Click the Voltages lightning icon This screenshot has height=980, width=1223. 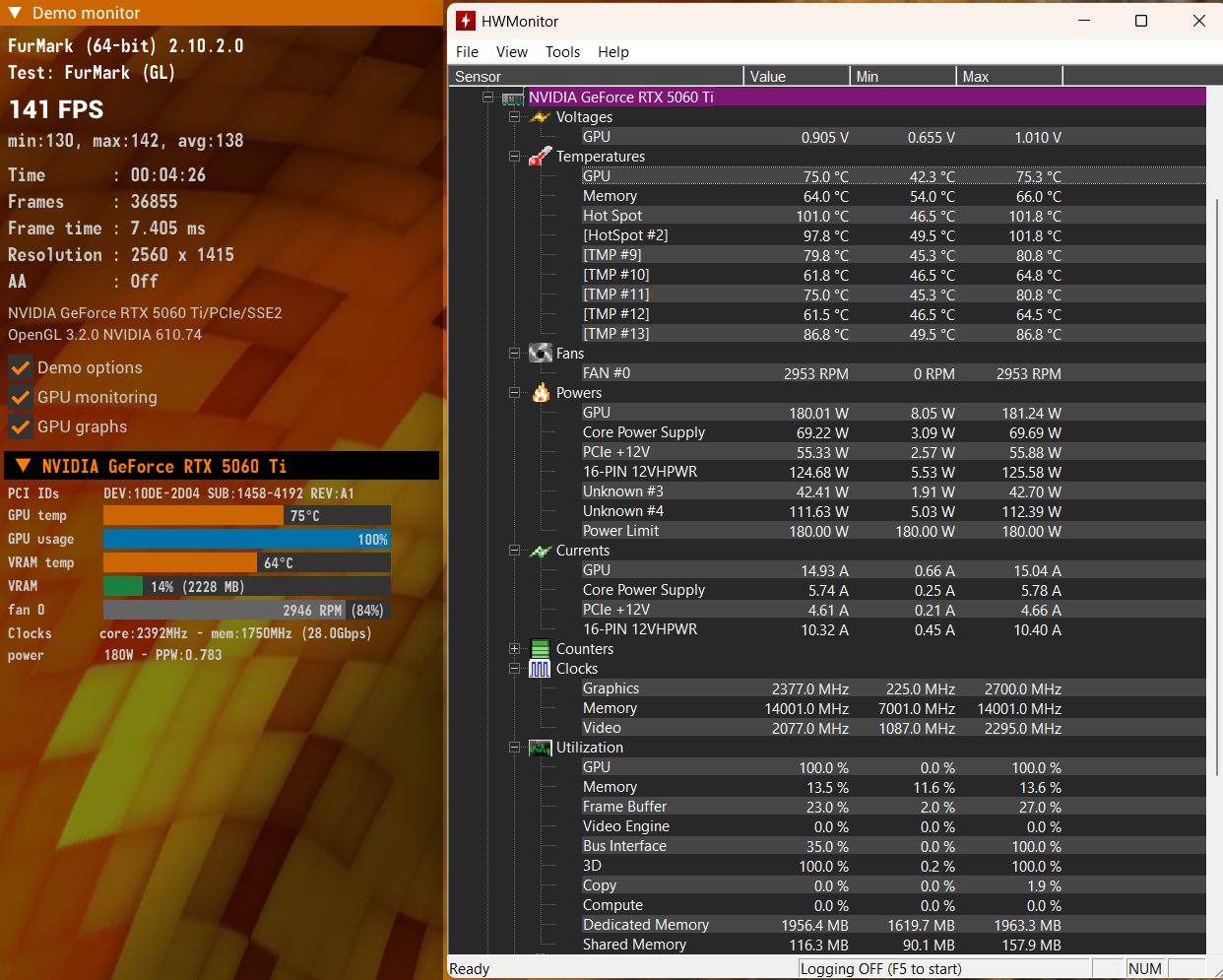[540, 117]
